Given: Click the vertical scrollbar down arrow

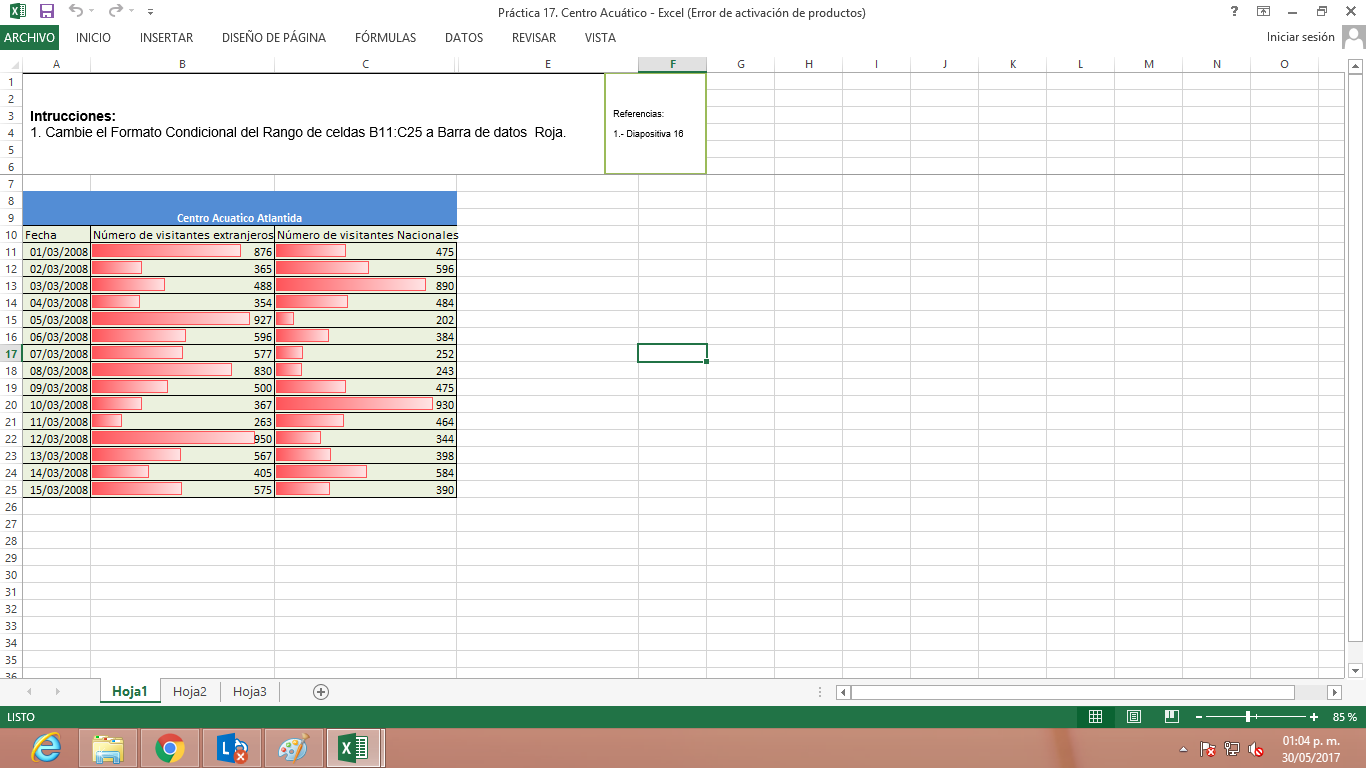Looking at the screenshot, I should pos(1356,670).
